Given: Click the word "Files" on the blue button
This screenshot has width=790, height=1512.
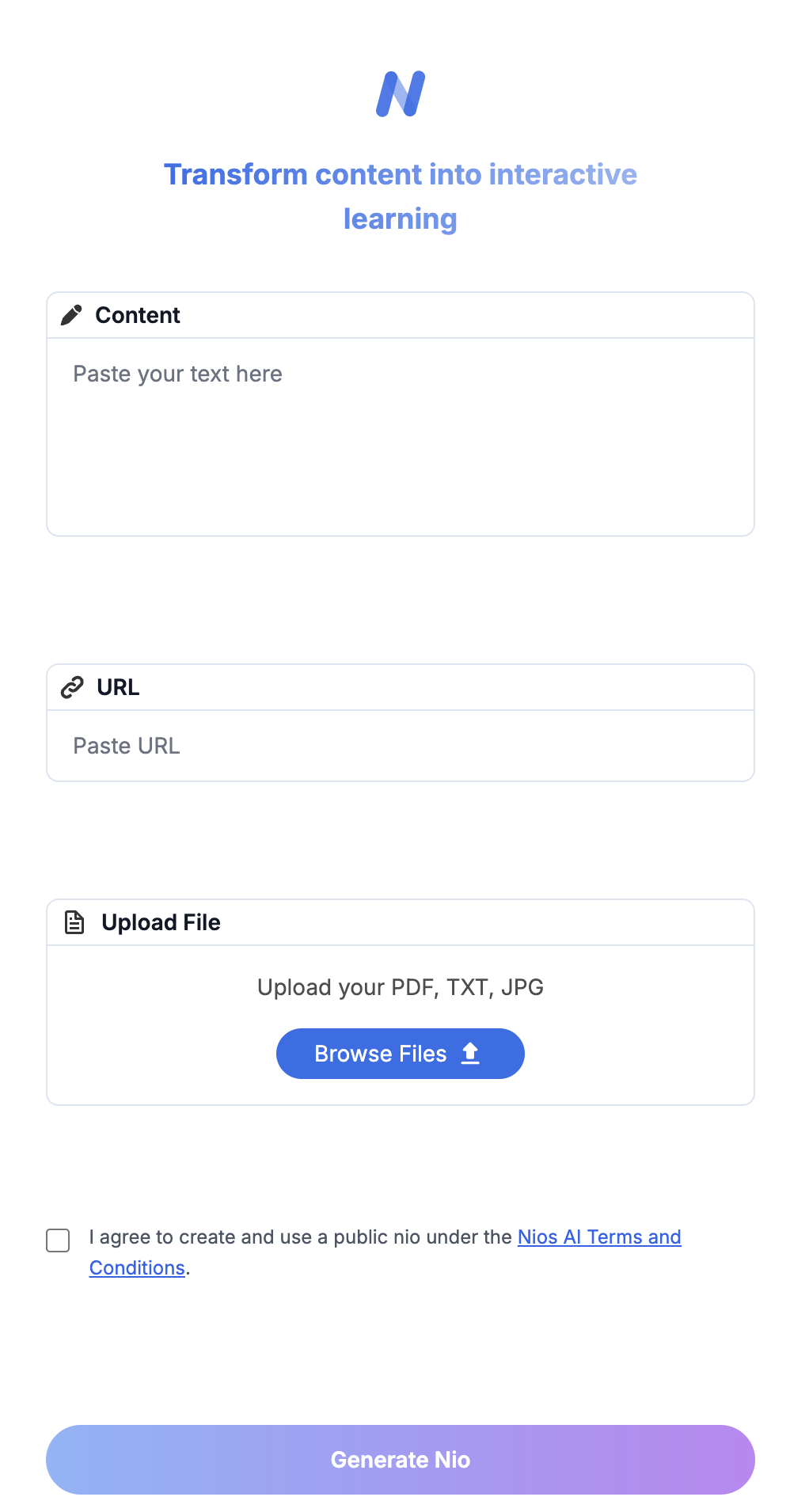Looking at the screenshot, I should tap(423, 1054).
